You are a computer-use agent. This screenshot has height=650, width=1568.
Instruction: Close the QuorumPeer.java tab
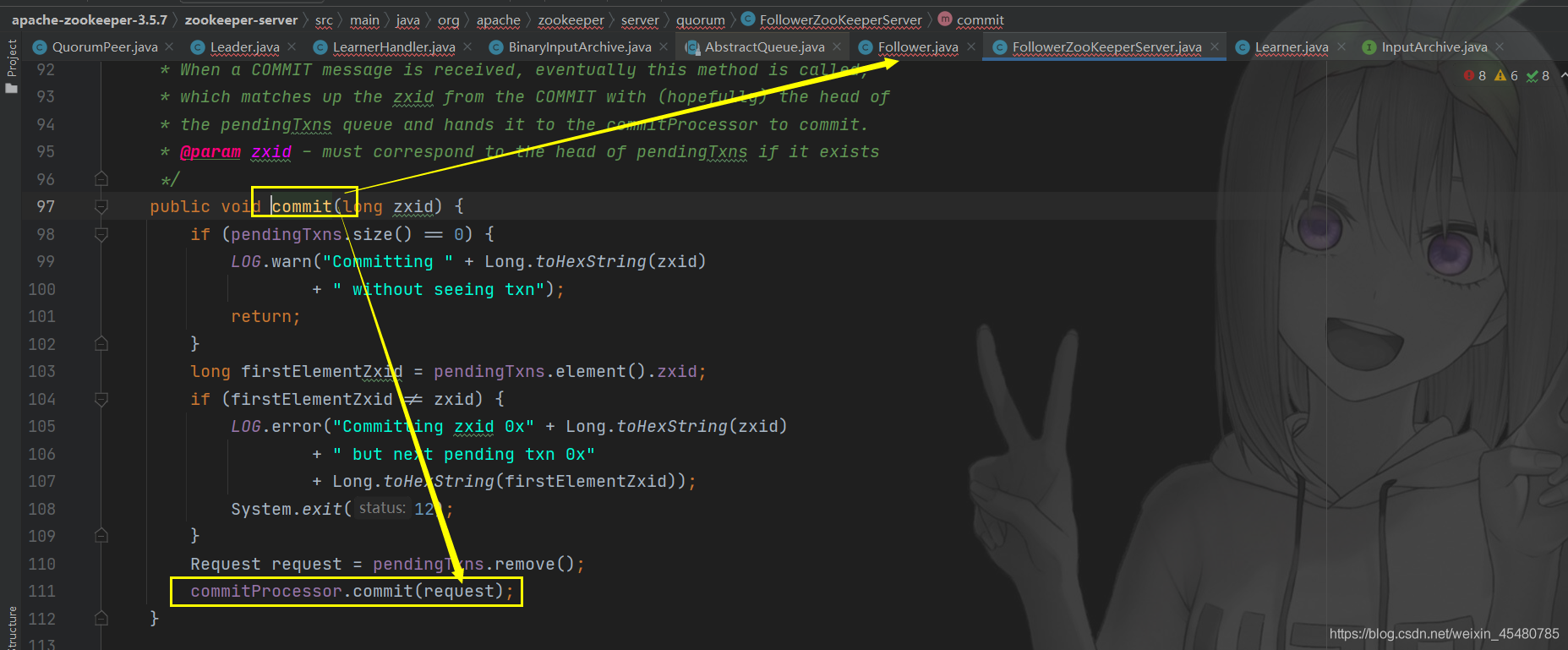(169, 47)
